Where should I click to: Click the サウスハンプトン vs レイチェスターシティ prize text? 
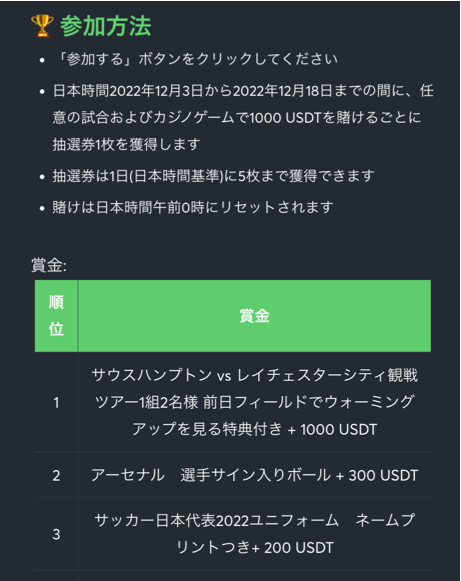(254, 375)
